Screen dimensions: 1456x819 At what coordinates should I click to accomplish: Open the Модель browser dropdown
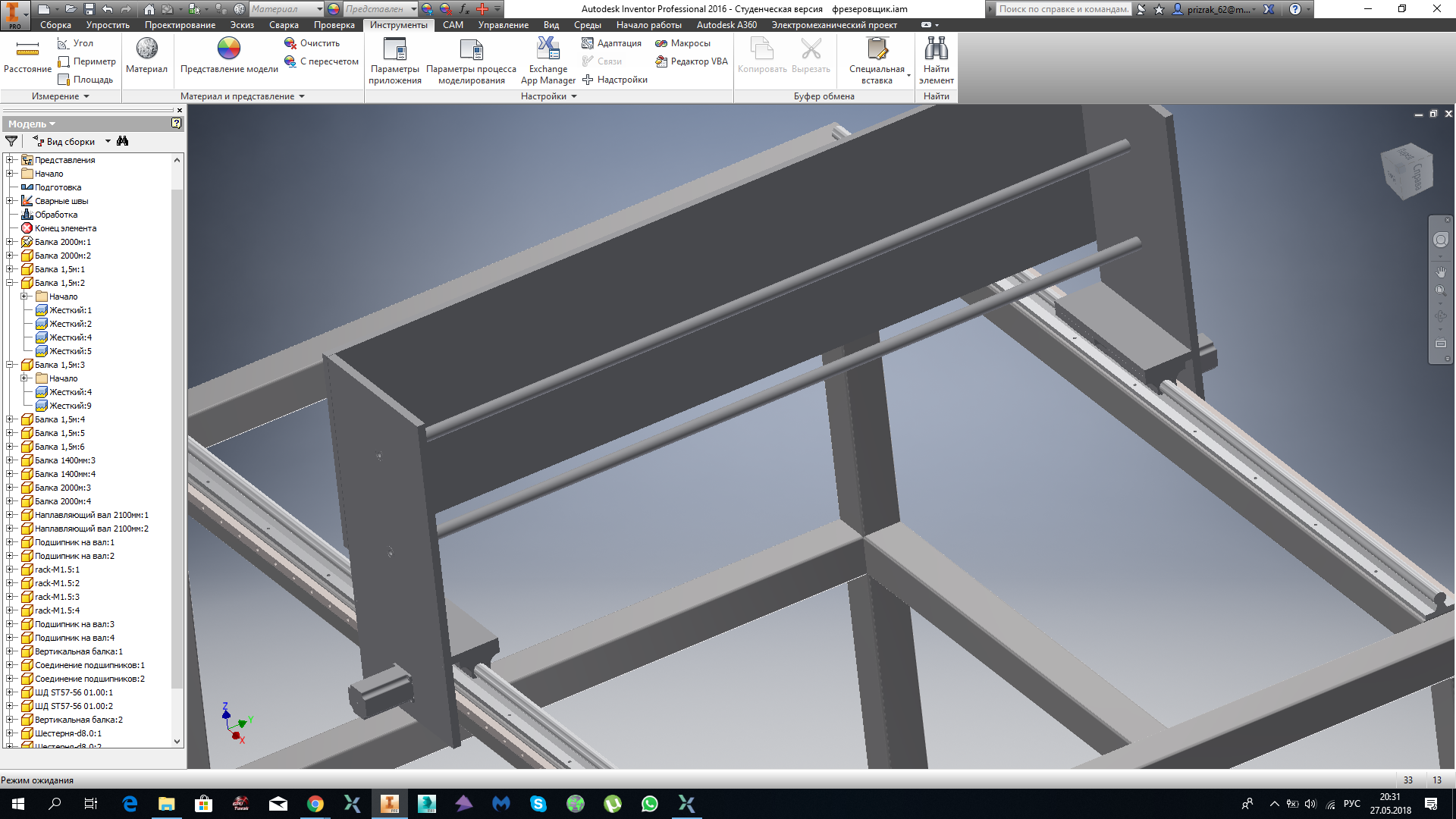pyautogui.click(x=32, y=124)
